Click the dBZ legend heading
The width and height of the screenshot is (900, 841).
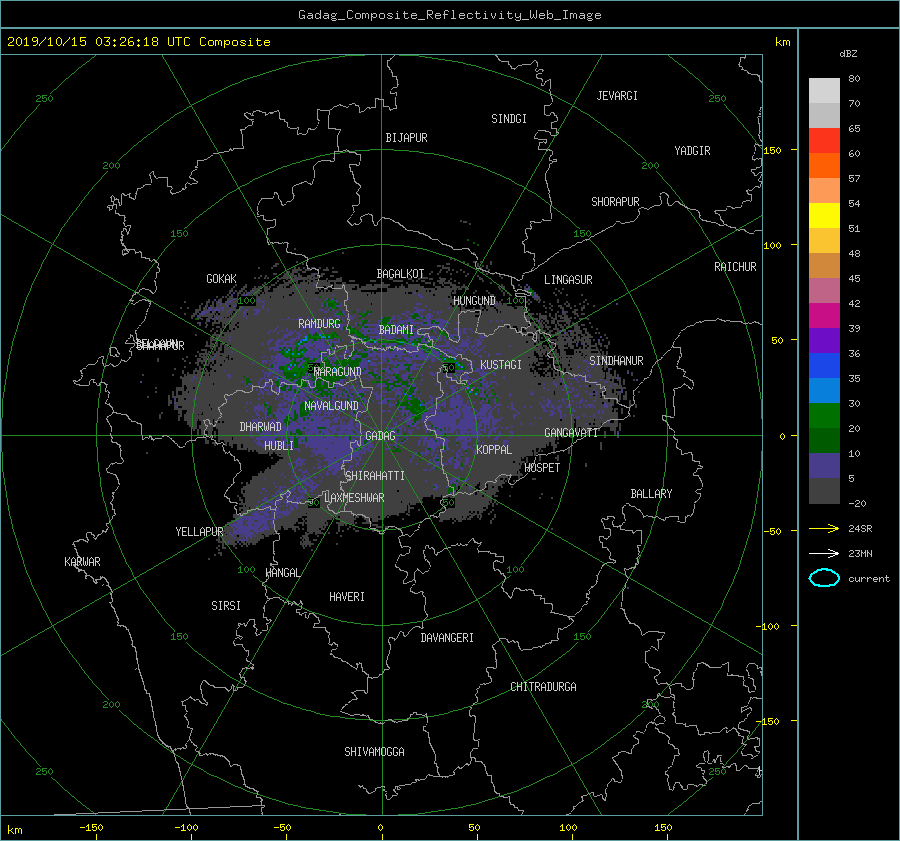pos(848,54)
